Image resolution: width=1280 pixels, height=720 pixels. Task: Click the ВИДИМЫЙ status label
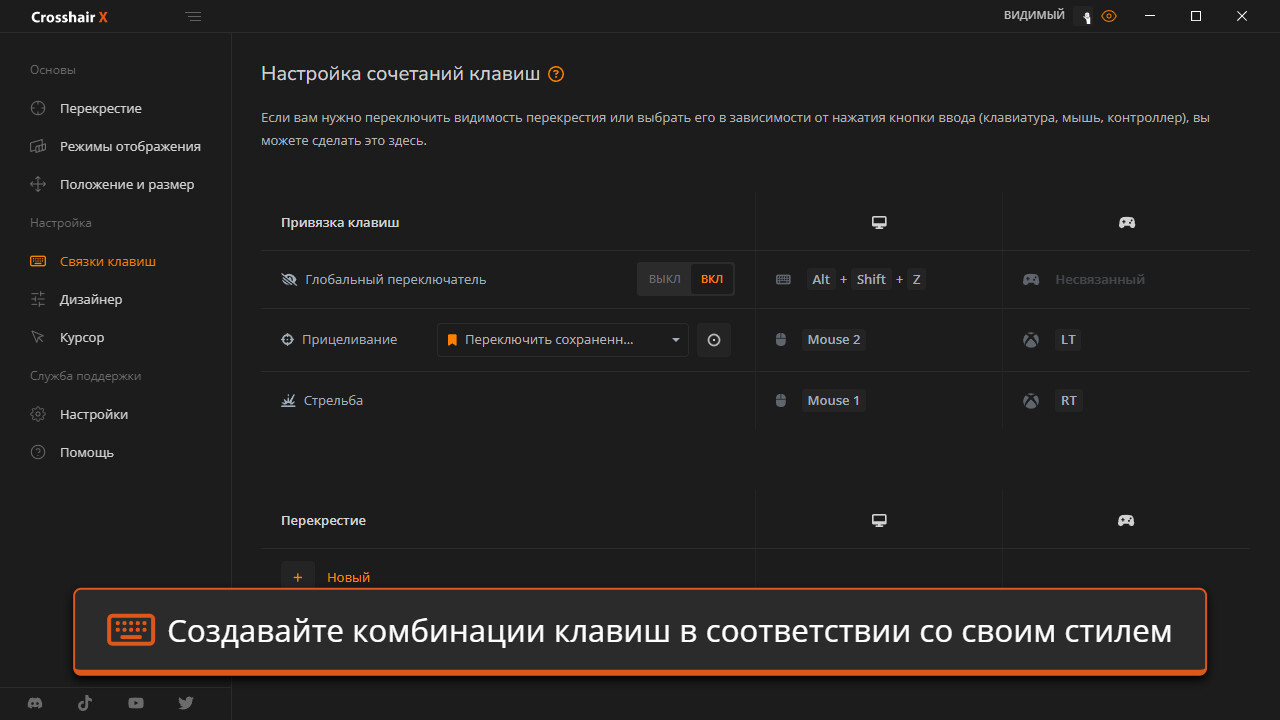(x=1034, y=15)
